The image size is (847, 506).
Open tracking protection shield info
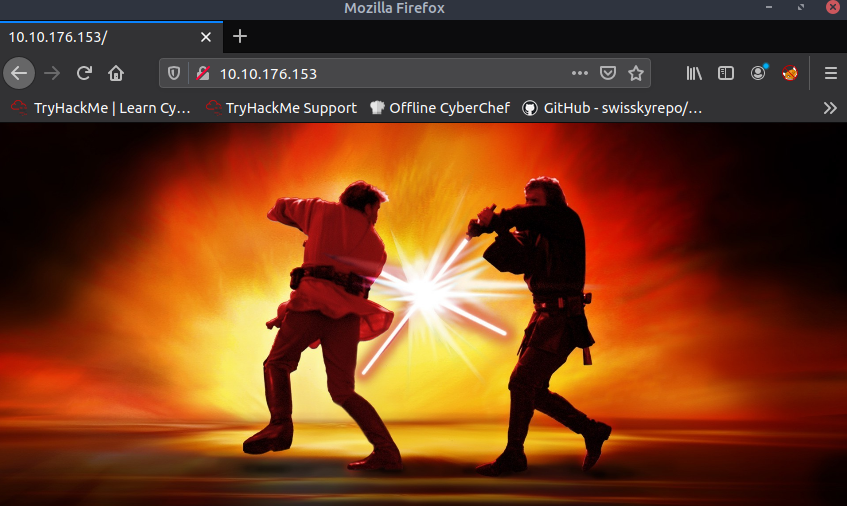coord(173,73)
